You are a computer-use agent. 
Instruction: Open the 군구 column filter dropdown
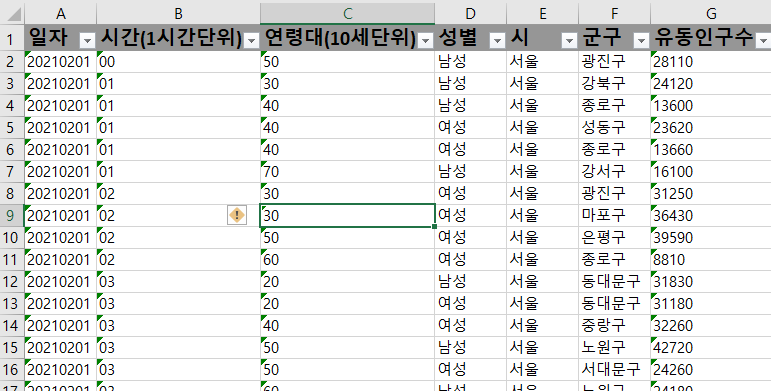tap(641, 41)
